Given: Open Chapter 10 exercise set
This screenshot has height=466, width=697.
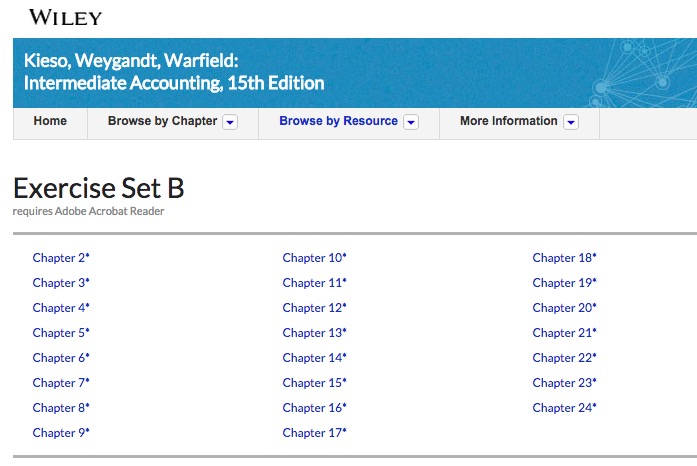Looking at the screenshot, I should pos(314,258).
